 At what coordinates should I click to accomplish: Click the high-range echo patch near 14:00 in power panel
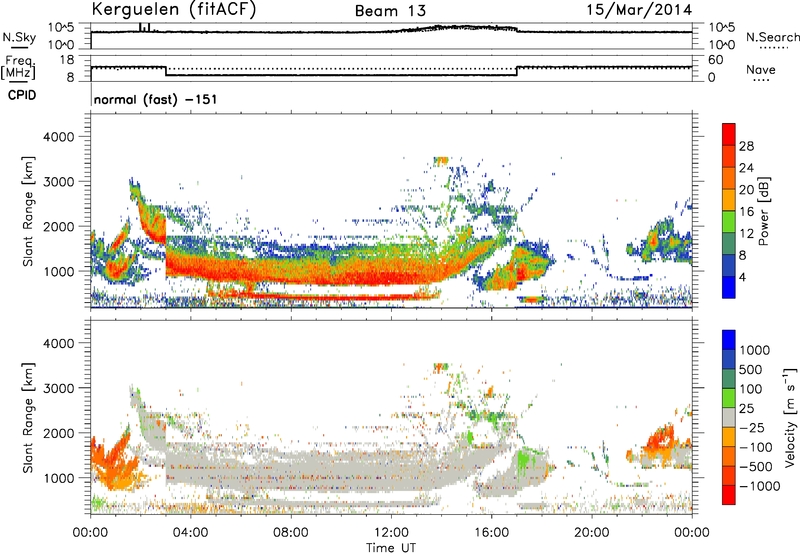click(441, 161)
